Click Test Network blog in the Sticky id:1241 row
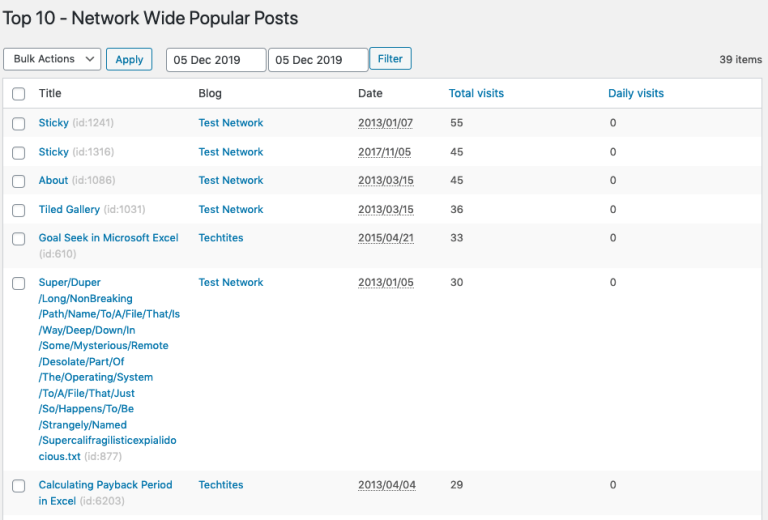This screenshot has height=520, width=768. click(x=231, y=122)
